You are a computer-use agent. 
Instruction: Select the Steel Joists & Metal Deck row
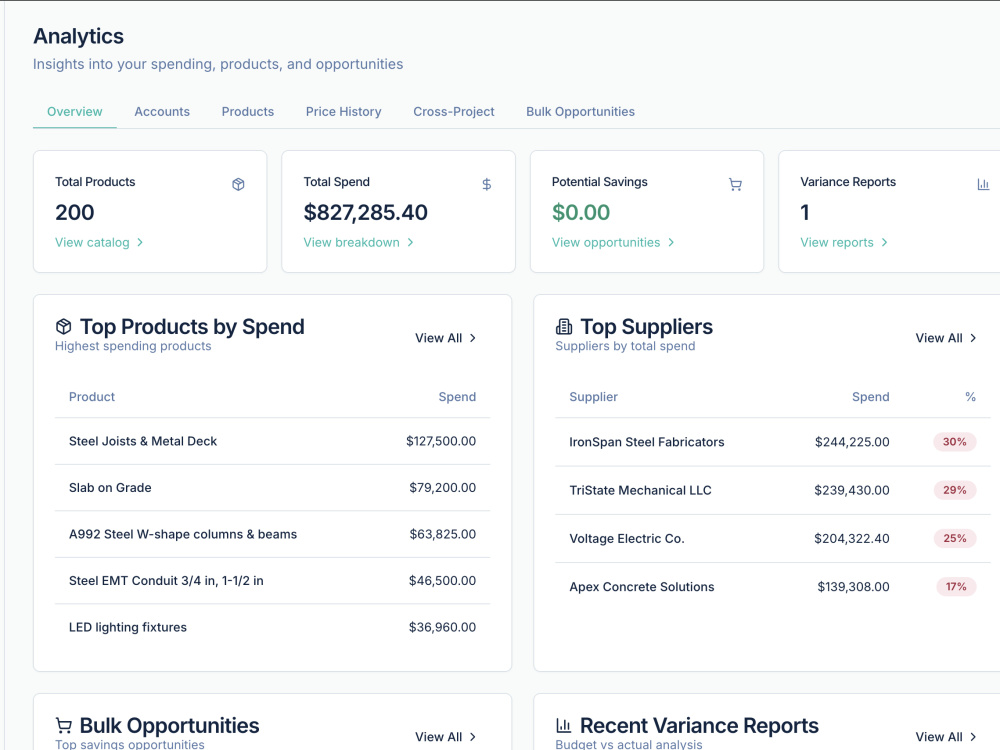pyautogui.click(x=272, y=441)
